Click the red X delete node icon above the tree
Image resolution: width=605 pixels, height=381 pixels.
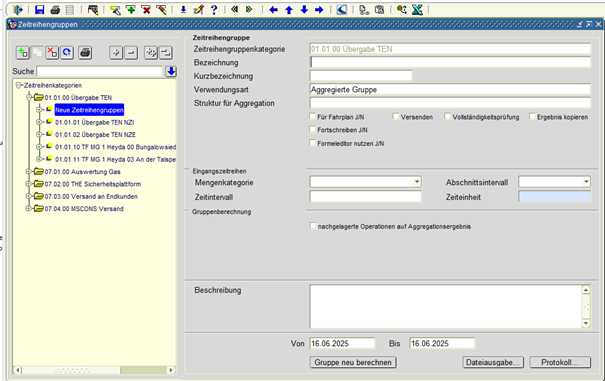[52, 52]
